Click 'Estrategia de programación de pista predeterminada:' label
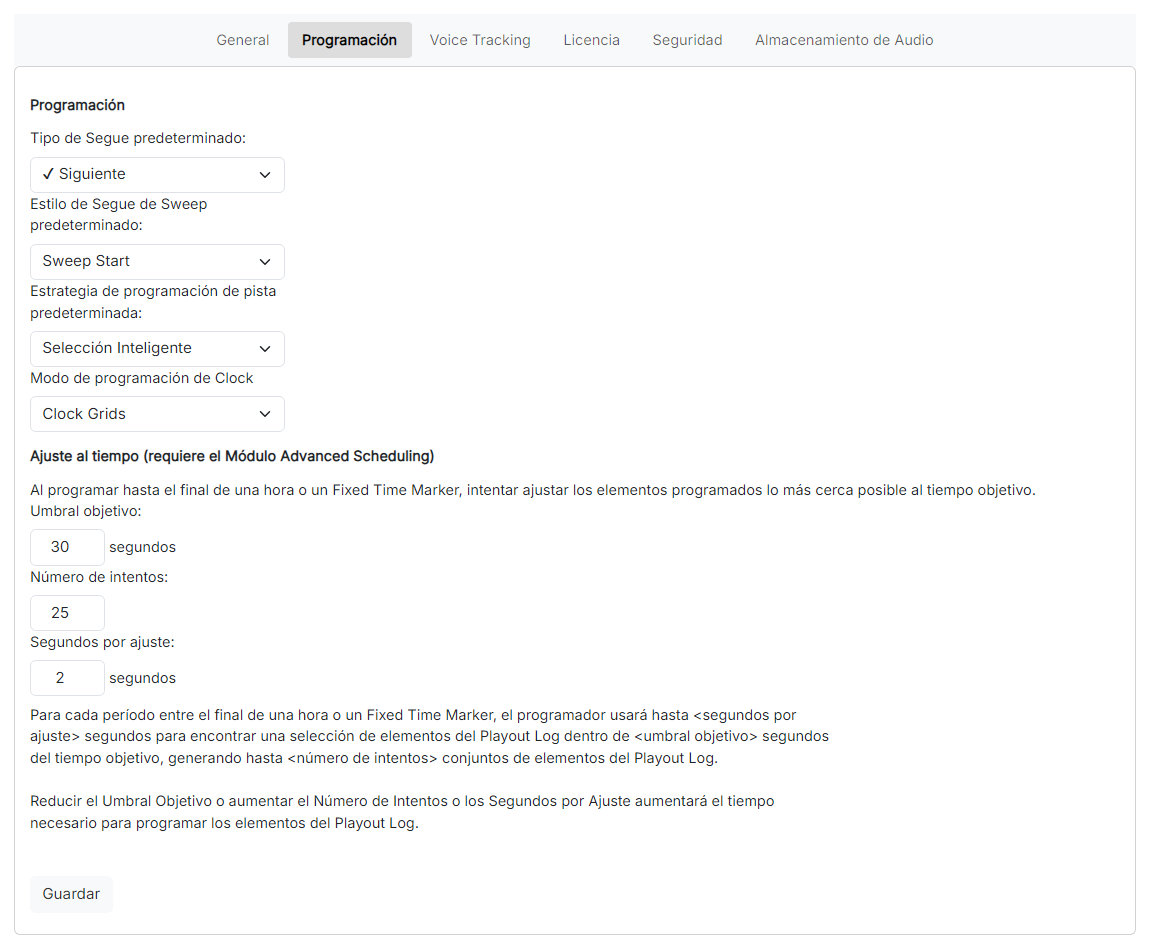 pos(153,302)
